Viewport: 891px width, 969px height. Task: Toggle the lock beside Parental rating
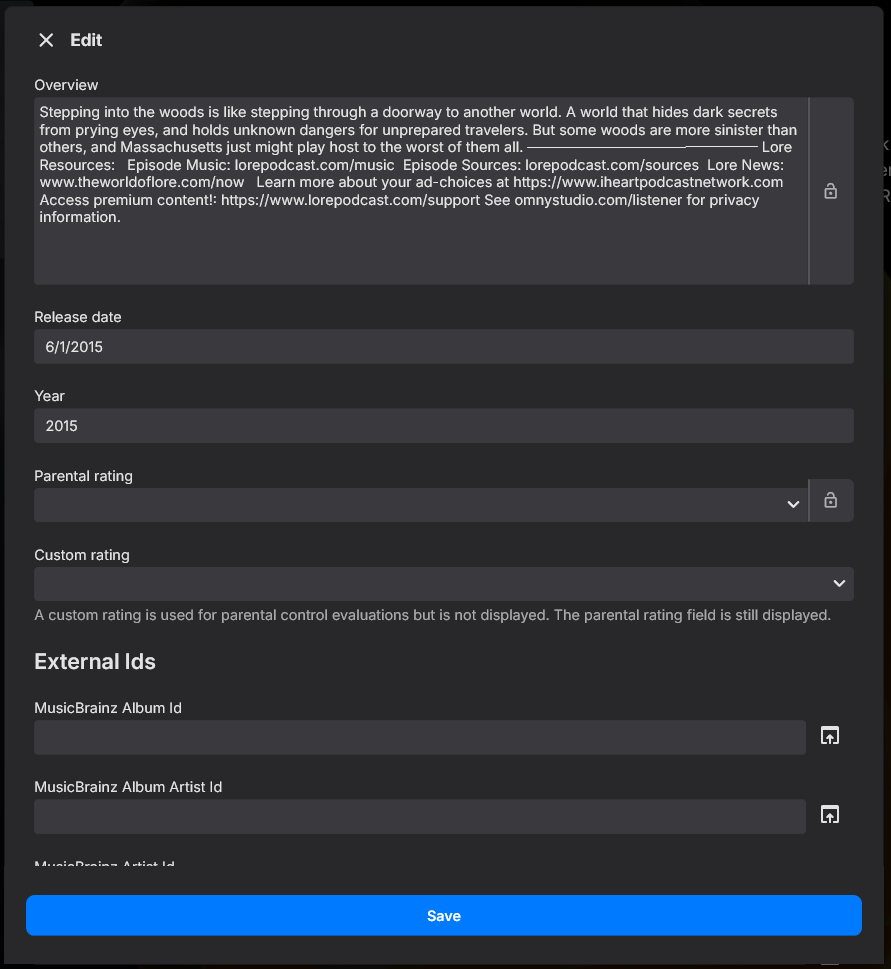[830, 500]
